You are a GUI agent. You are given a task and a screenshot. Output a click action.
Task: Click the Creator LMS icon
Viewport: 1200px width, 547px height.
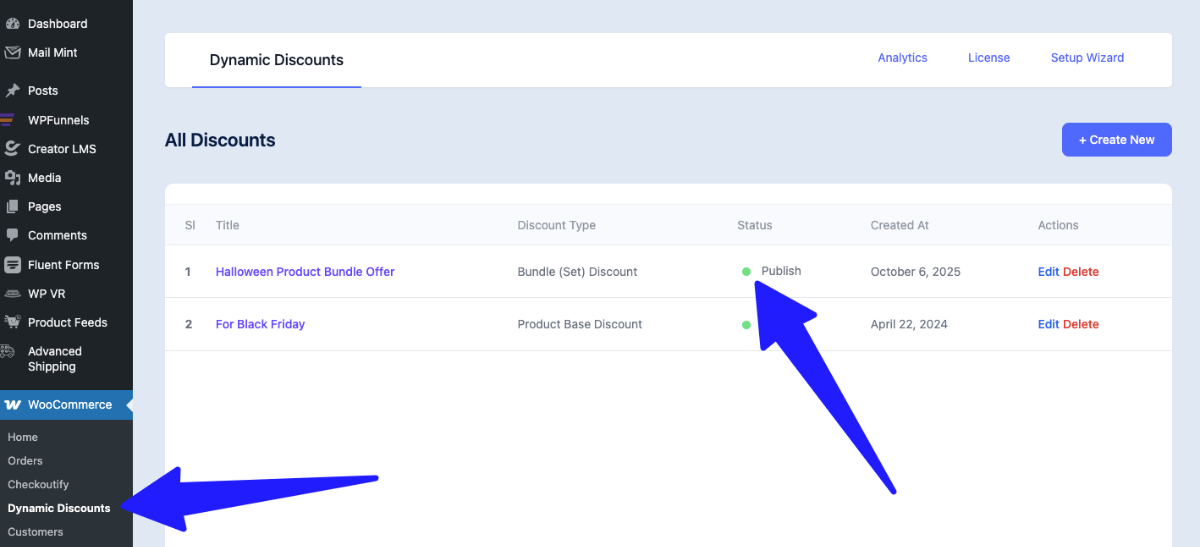tap(13, 149)
